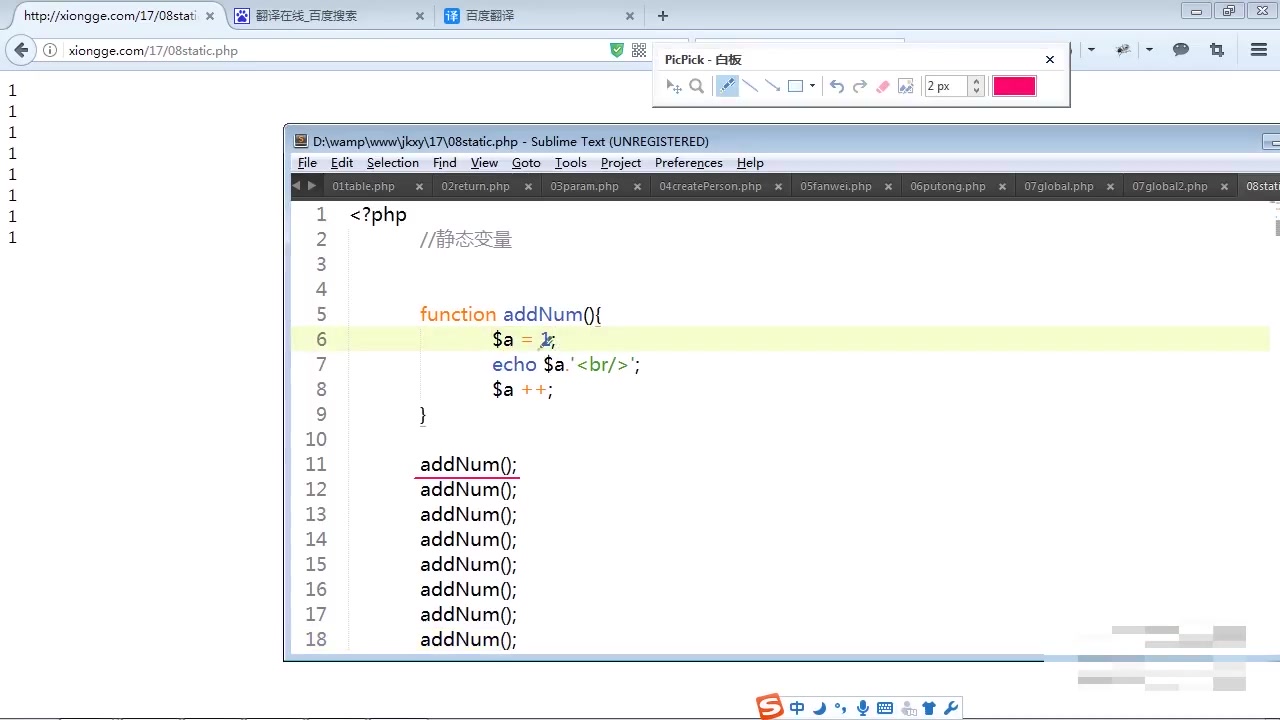Undo last whiteboard stroke in PicPick
1280x720 pixels.
tap(837, 86)
